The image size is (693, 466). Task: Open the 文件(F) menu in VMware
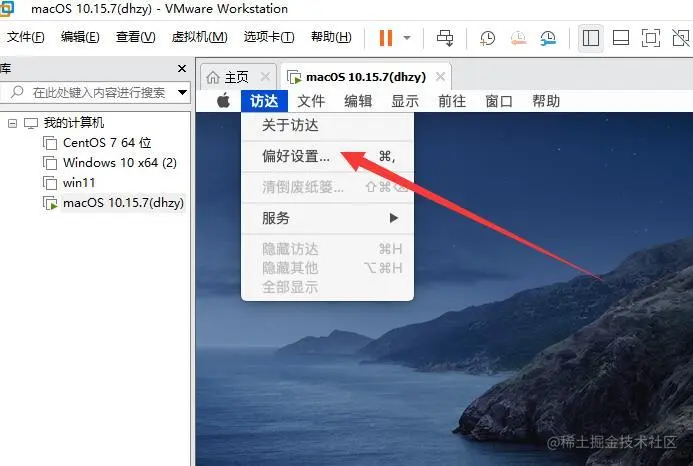pyautogui.click(x=26, y=37)
